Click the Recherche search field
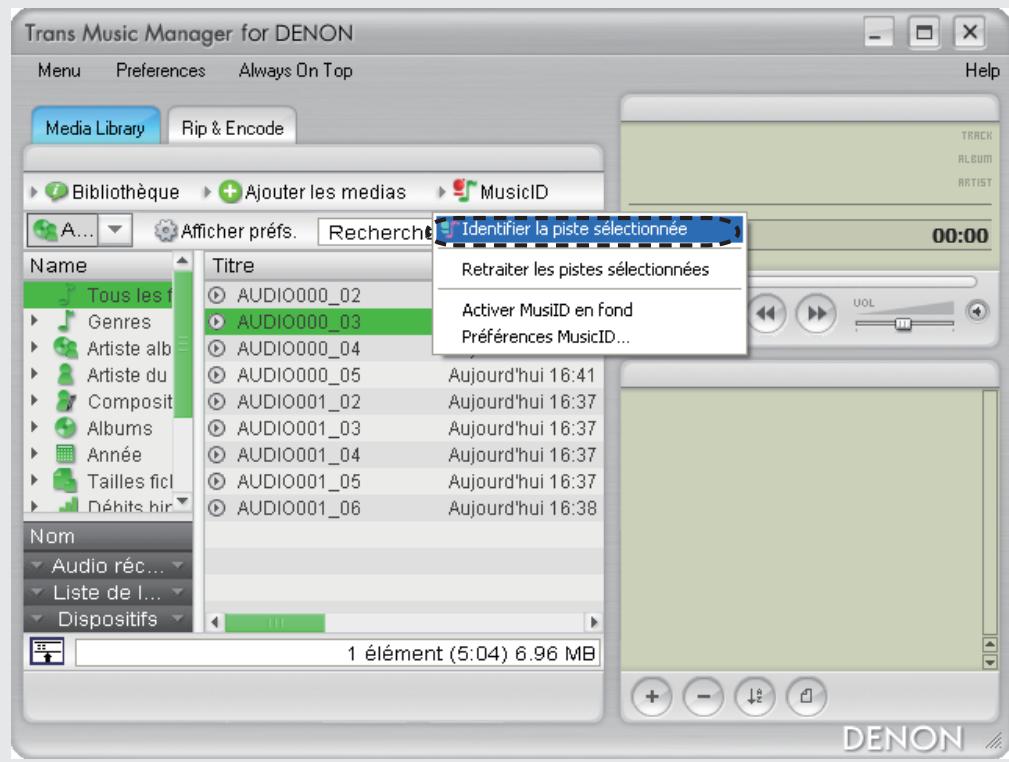This screenshot has height=762, width=1009. 375,232
